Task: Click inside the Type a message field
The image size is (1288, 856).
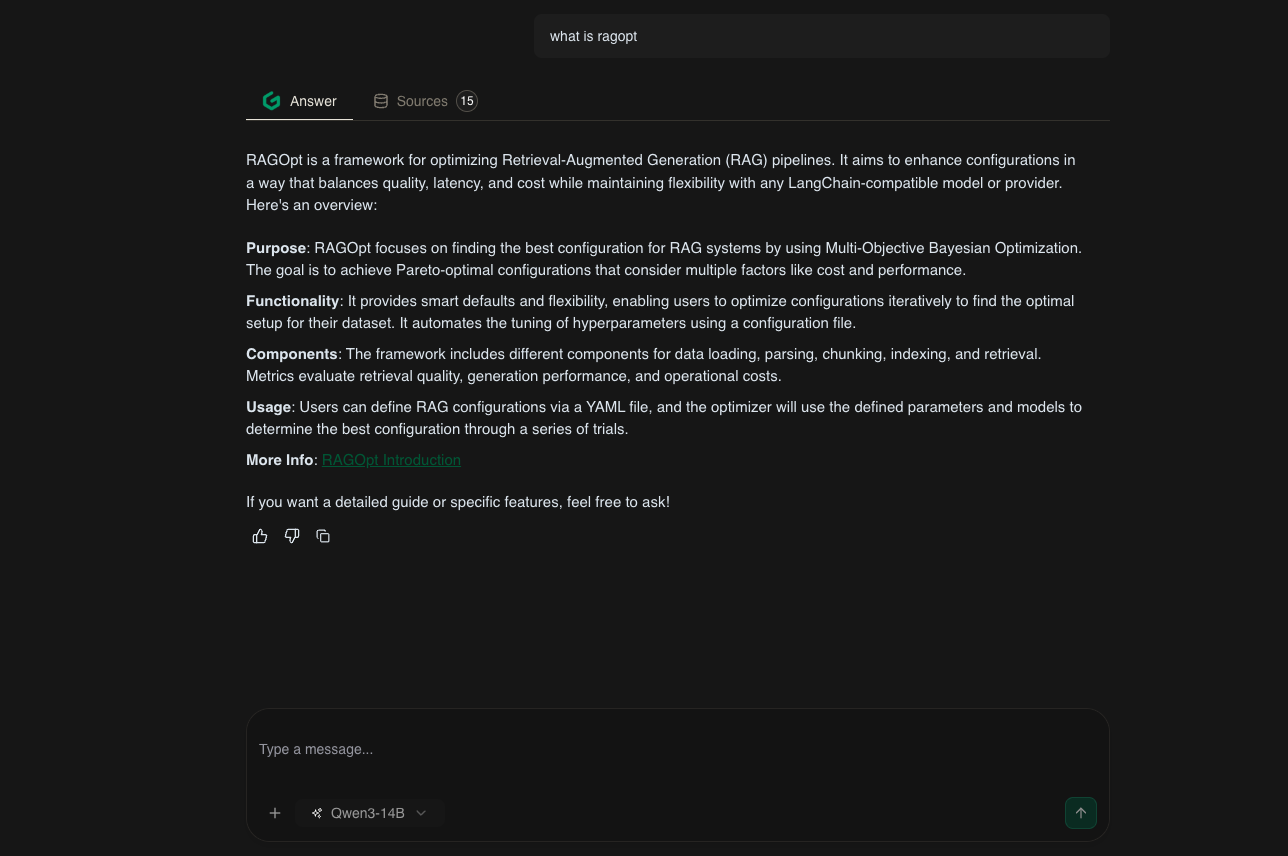Action: (x=677, y=749)
